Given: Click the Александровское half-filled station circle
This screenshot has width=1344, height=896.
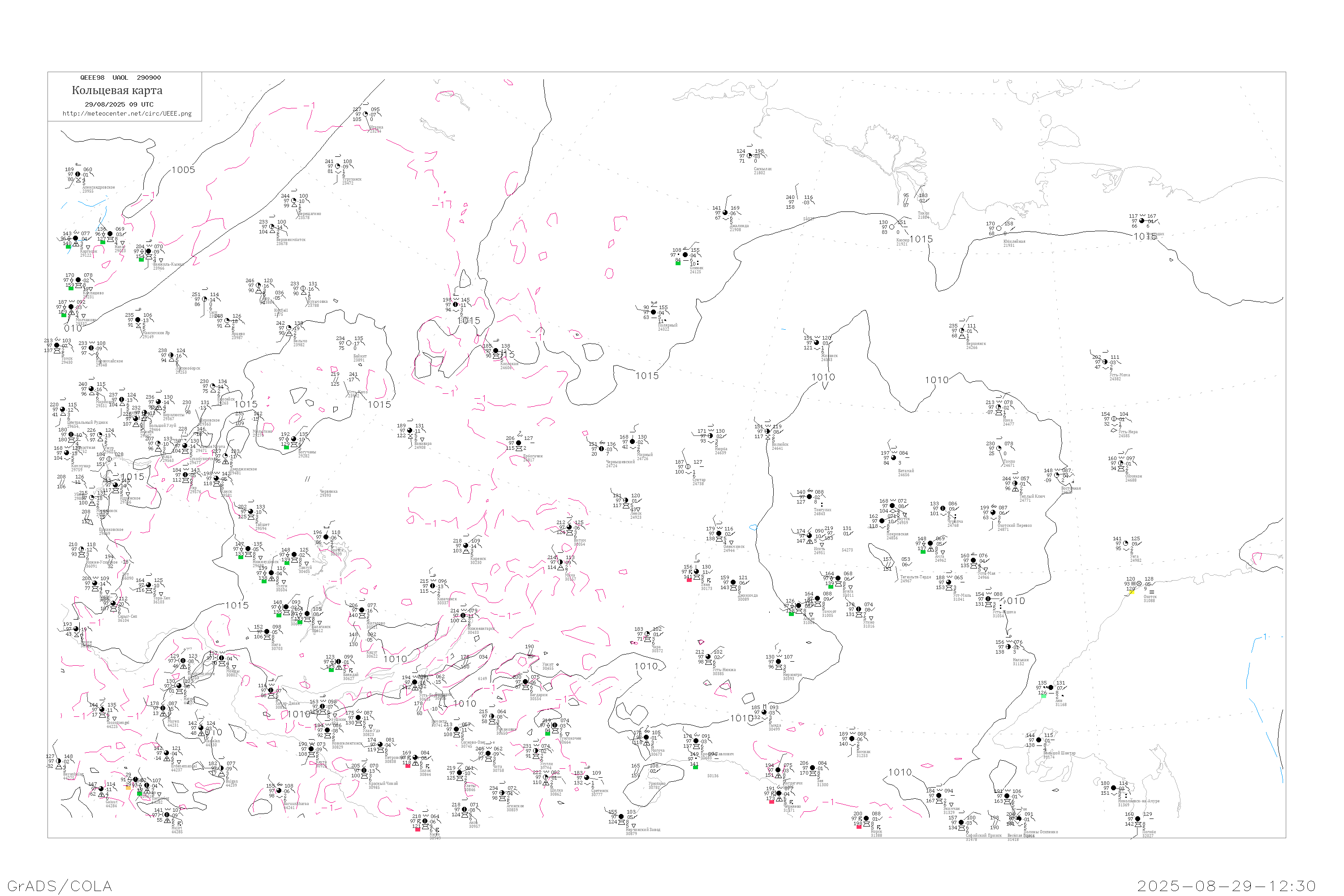Looking at the screenshot, I should point(78,174).
